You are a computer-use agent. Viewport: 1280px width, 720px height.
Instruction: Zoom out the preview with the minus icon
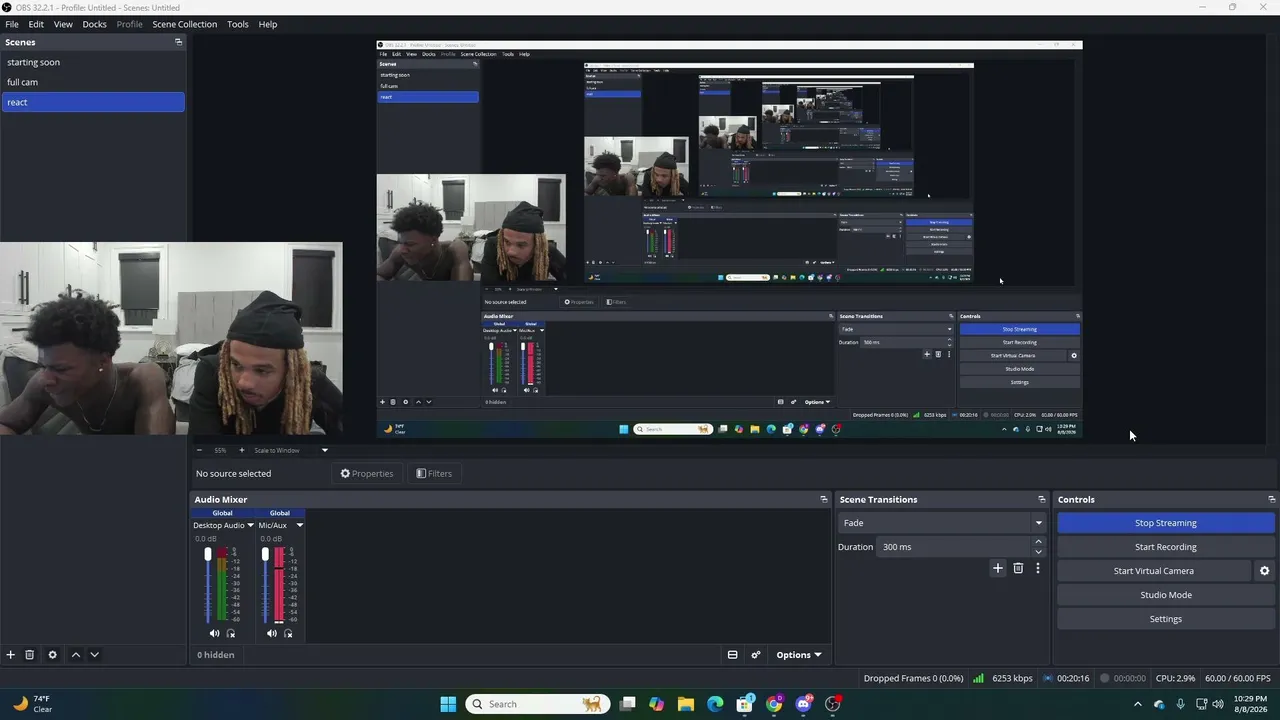199,450
